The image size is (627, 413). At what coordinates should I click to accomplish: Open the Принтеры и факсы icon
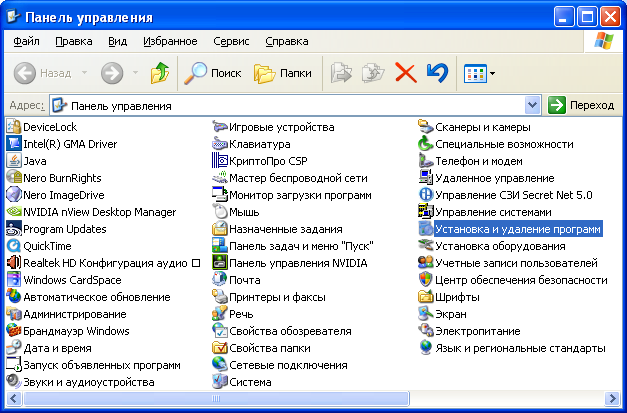point(220,297)
